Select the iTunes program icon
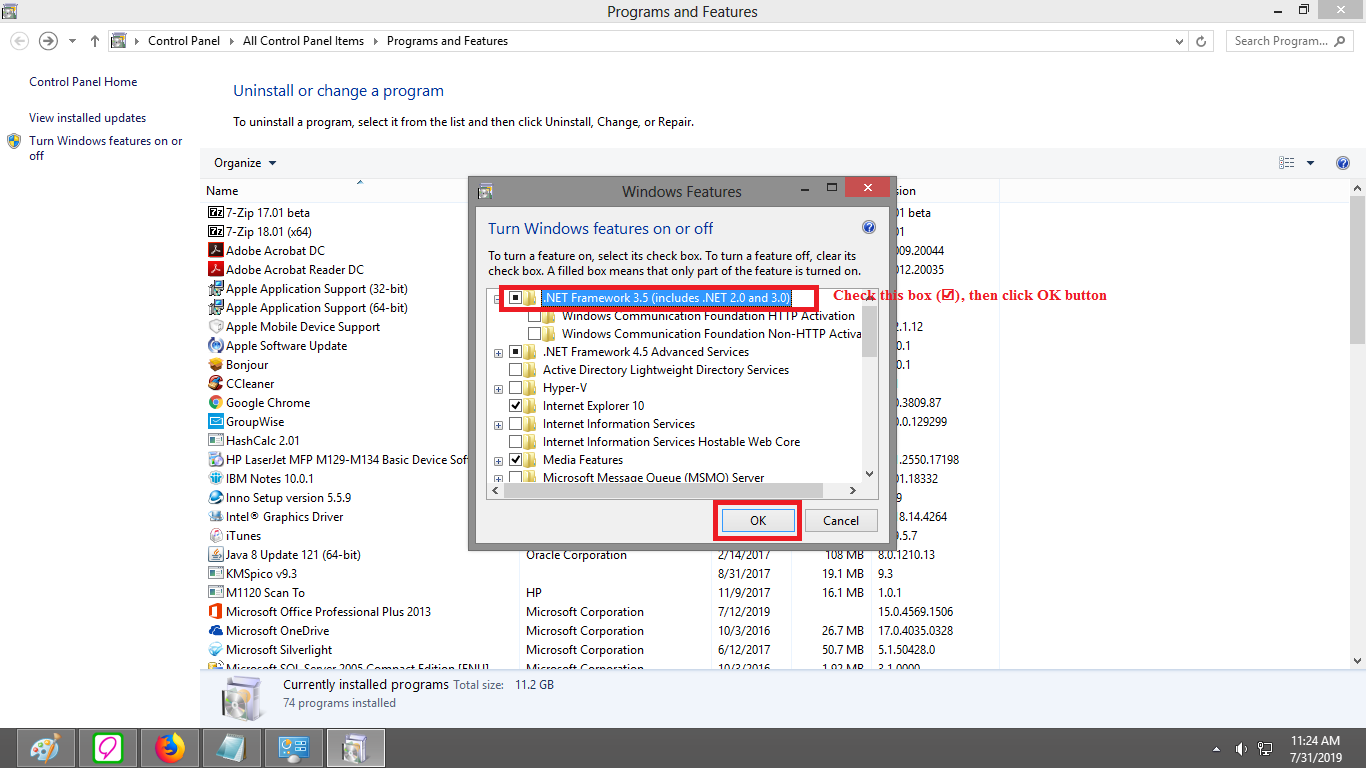This screenshot has height=768, width=1366. [215, 536]
